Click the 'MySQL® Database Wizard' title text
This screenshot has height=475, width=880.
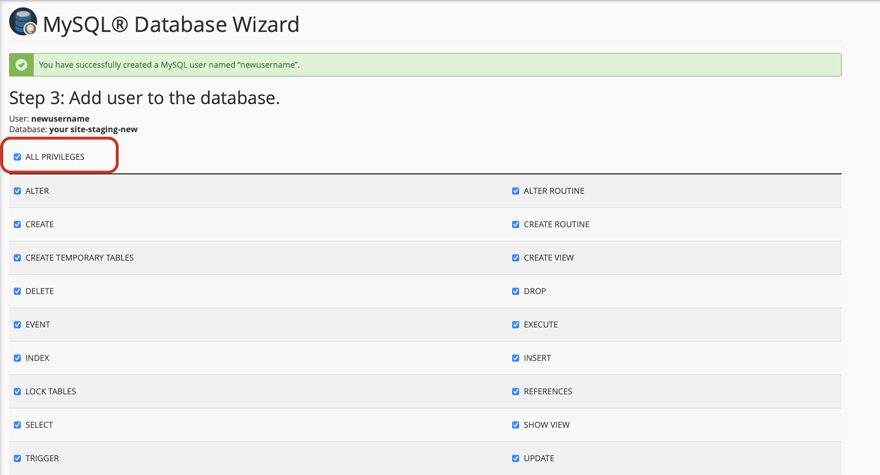click(171, 25)
